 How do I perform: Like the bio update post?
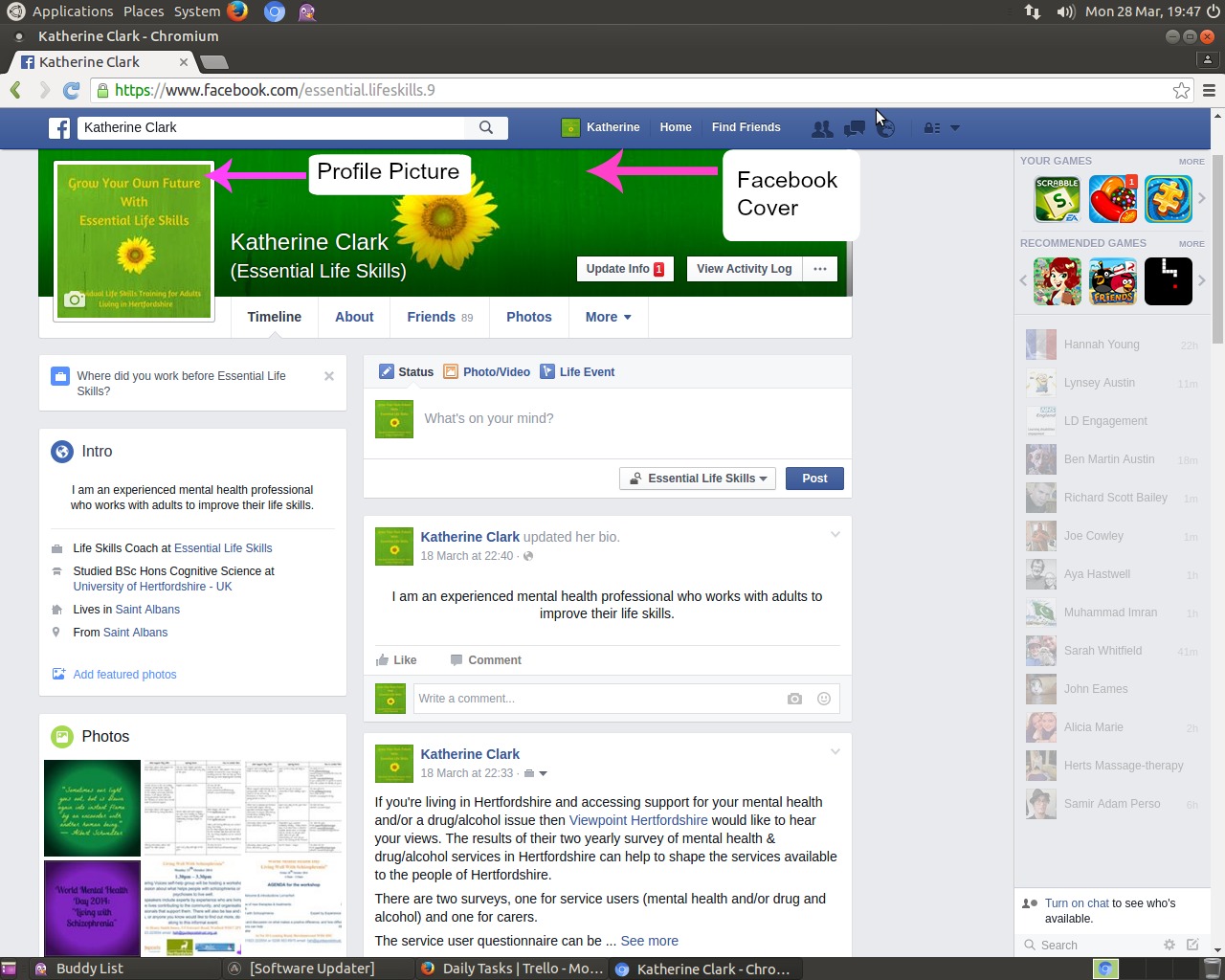pos(396,660)
